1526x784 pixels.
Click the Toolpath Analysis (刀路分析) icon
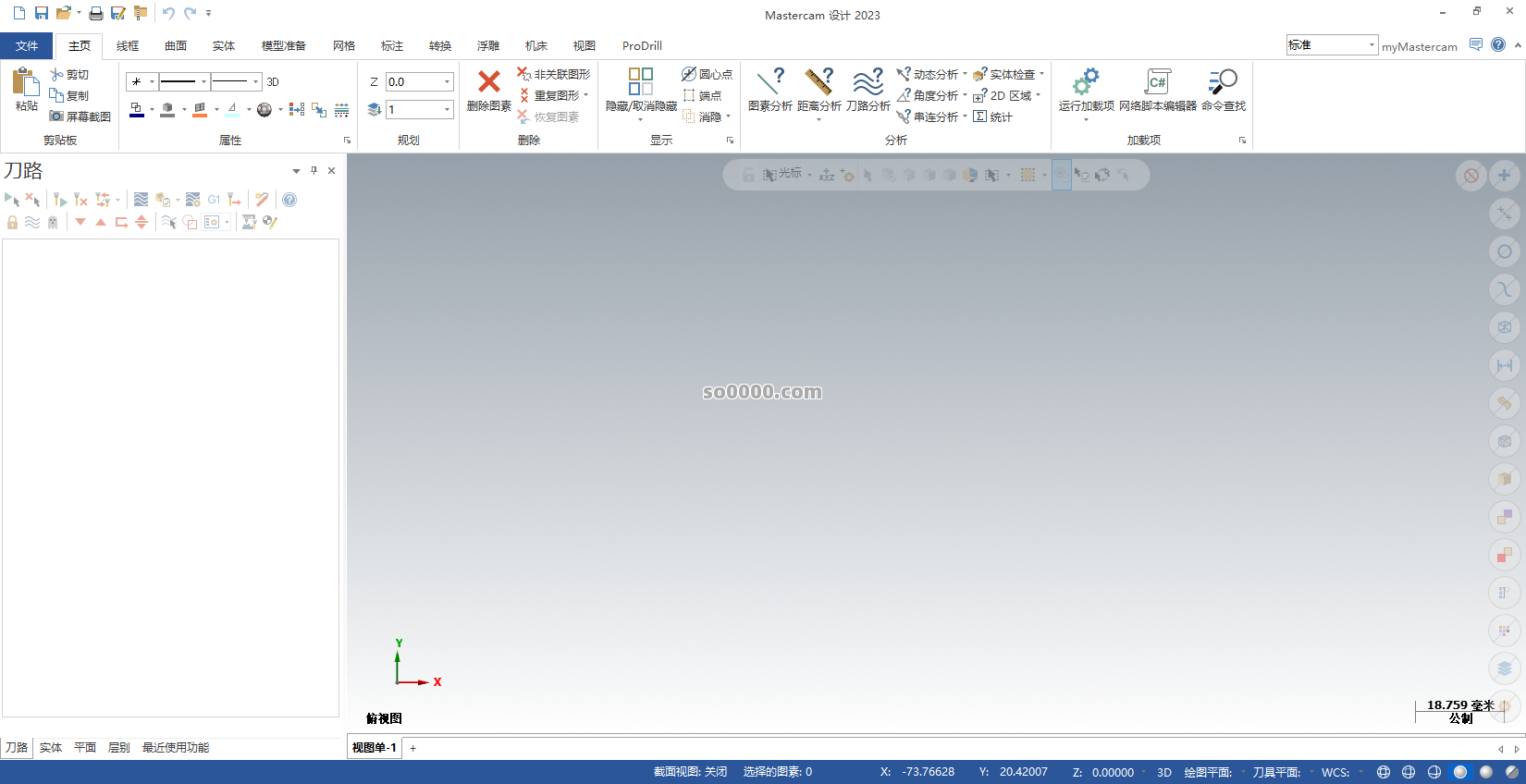pyautogui.click(x=868, y=82)
